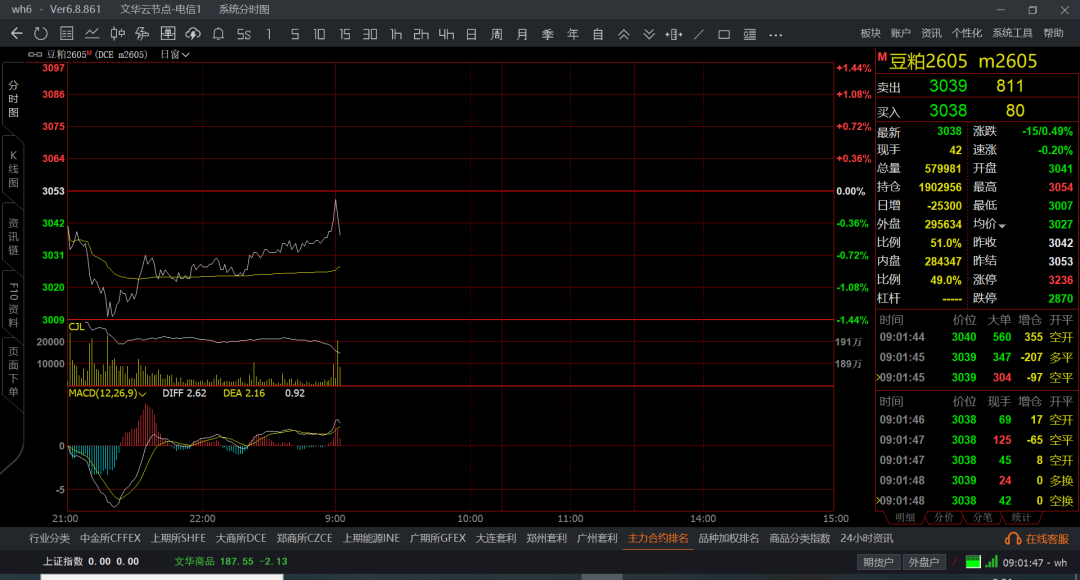The width and height of the screenshot is (1080, 580).
Task: Click the bell alert icon
Action: 218,33
